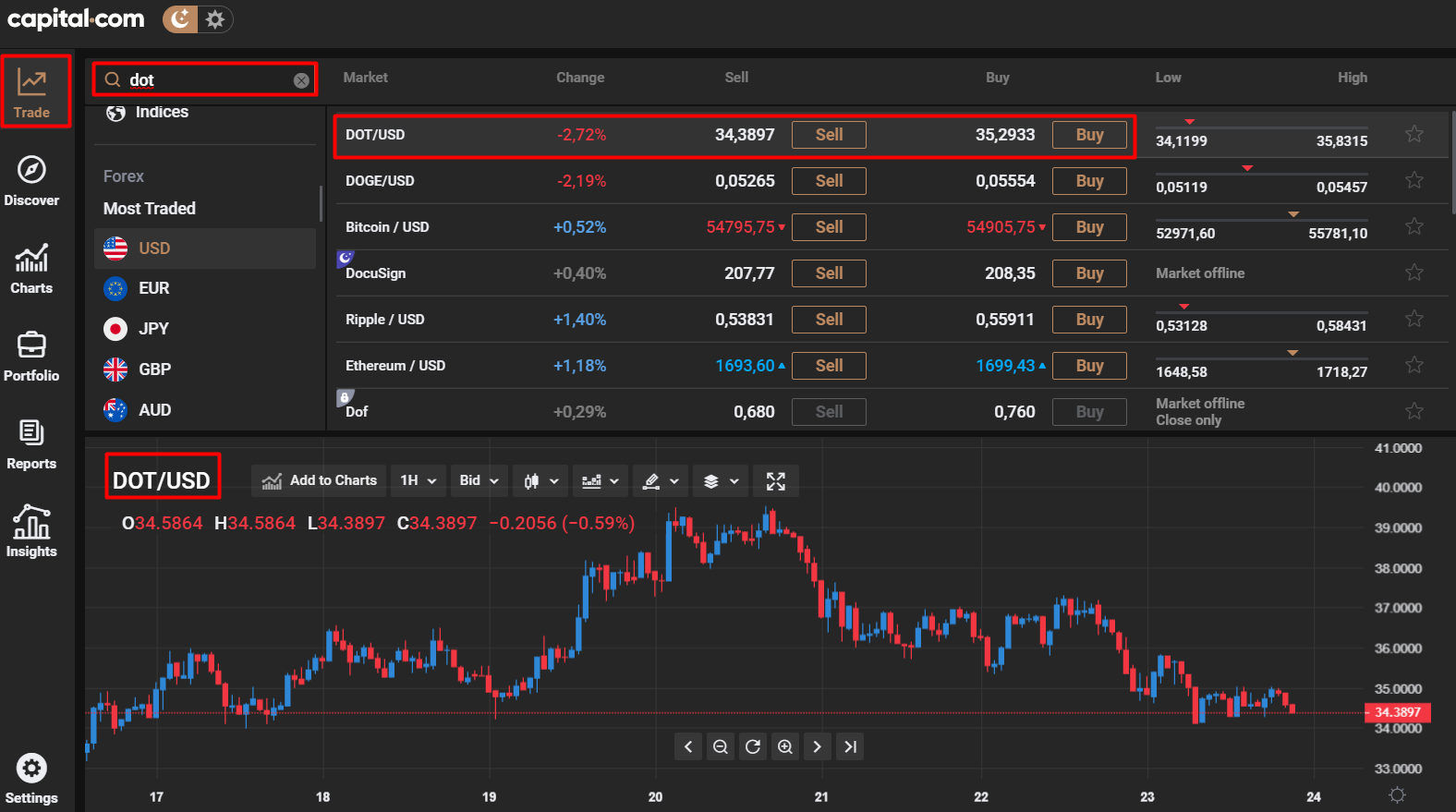Image resolution: width=1456 pixels, height=812 pixels.
Task: Choose USD currency filter
Action: 205,248
